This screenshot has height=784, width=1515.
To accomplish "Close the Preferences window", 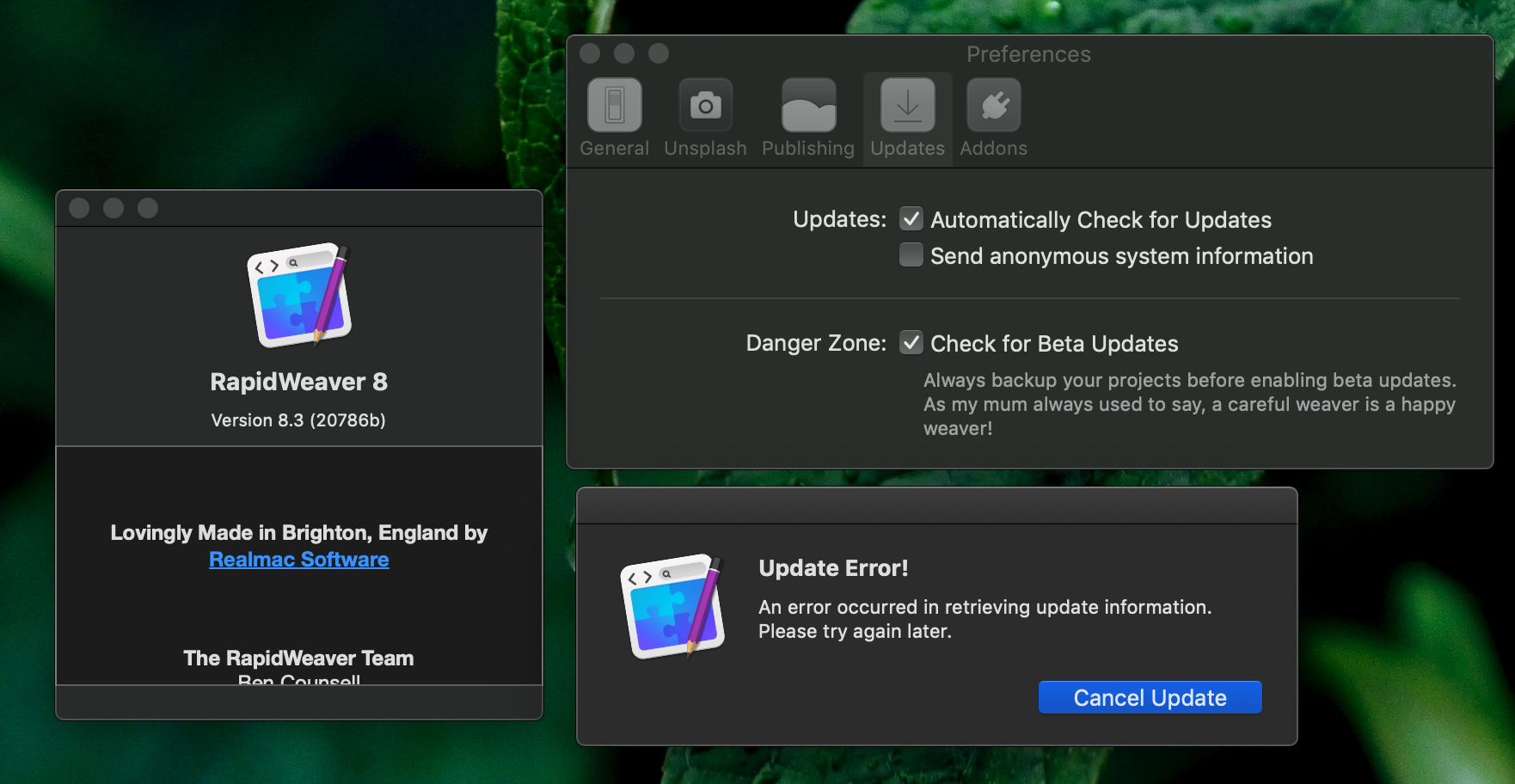I will click(x=590, y=53).
